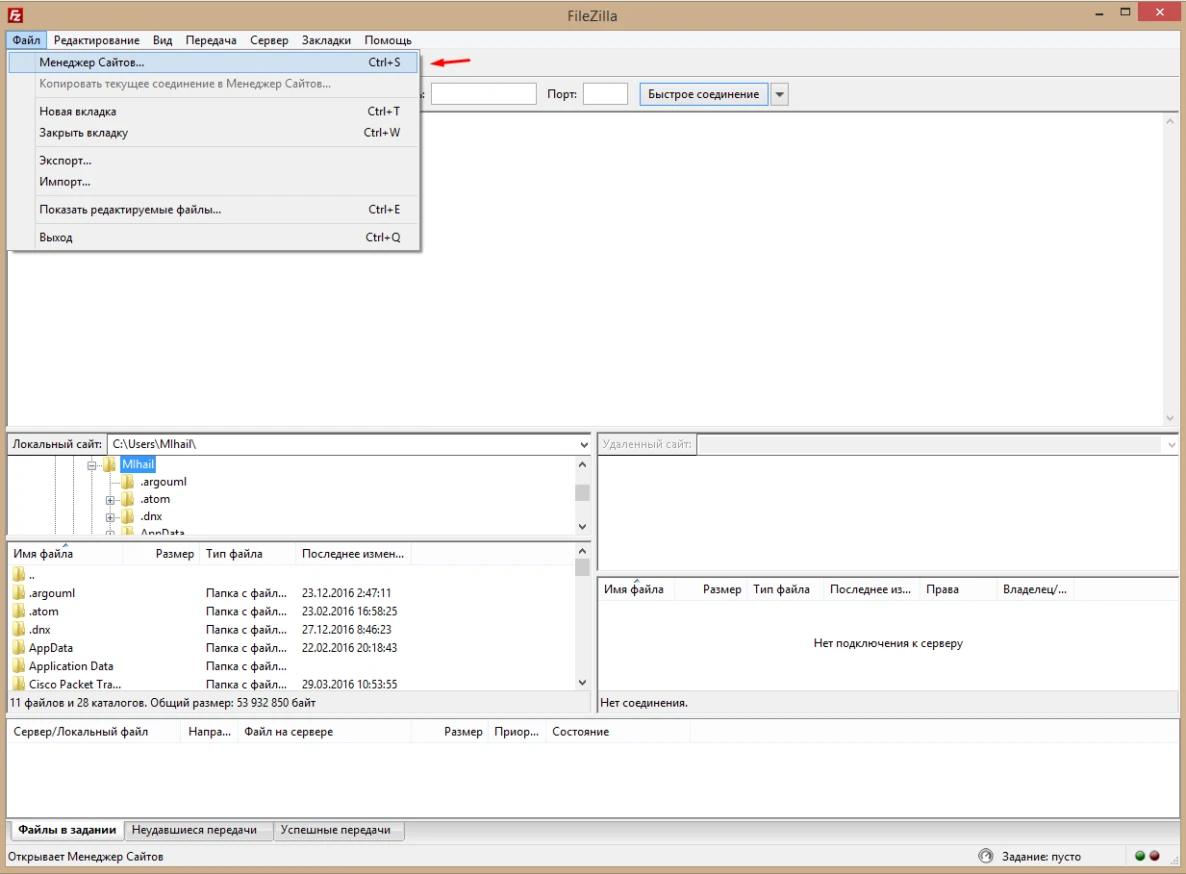This screenshot has height=874, width=1186.
Task: Open the local site path dropdown
Action: 582,444
